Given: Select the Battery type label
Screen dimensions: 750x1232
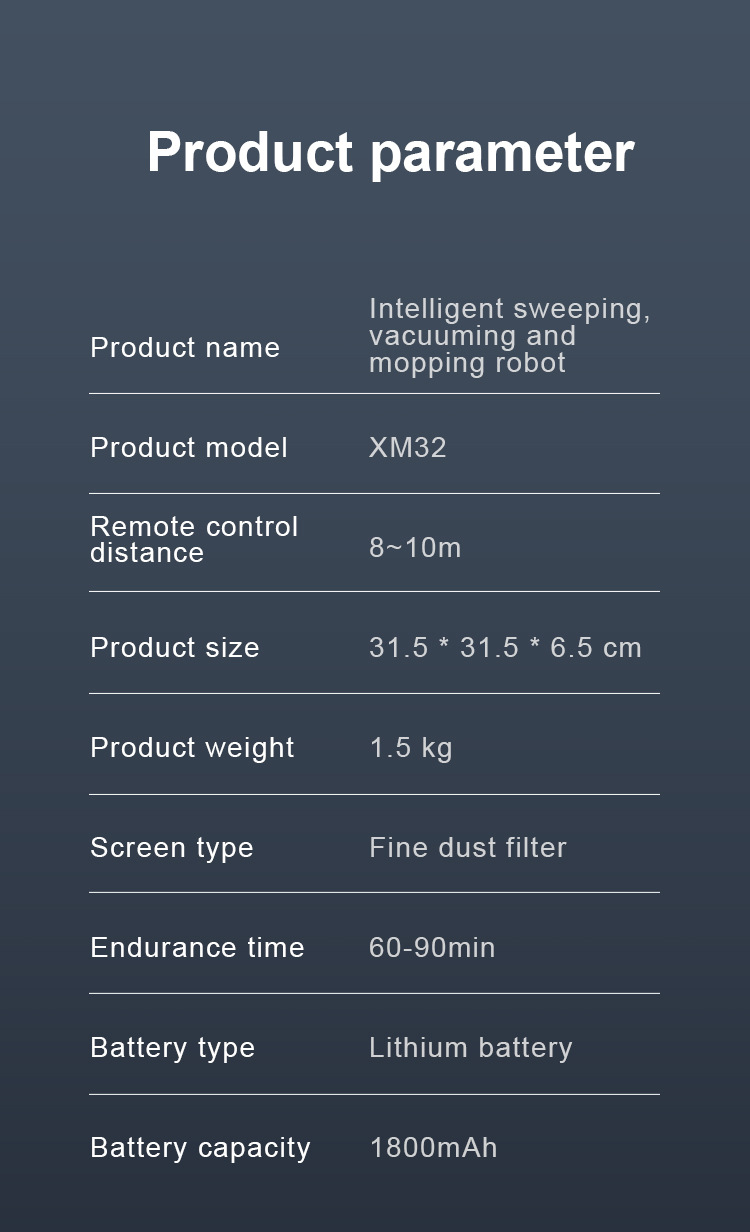Looking at the screenshot, I should (x=173, y=1048).
